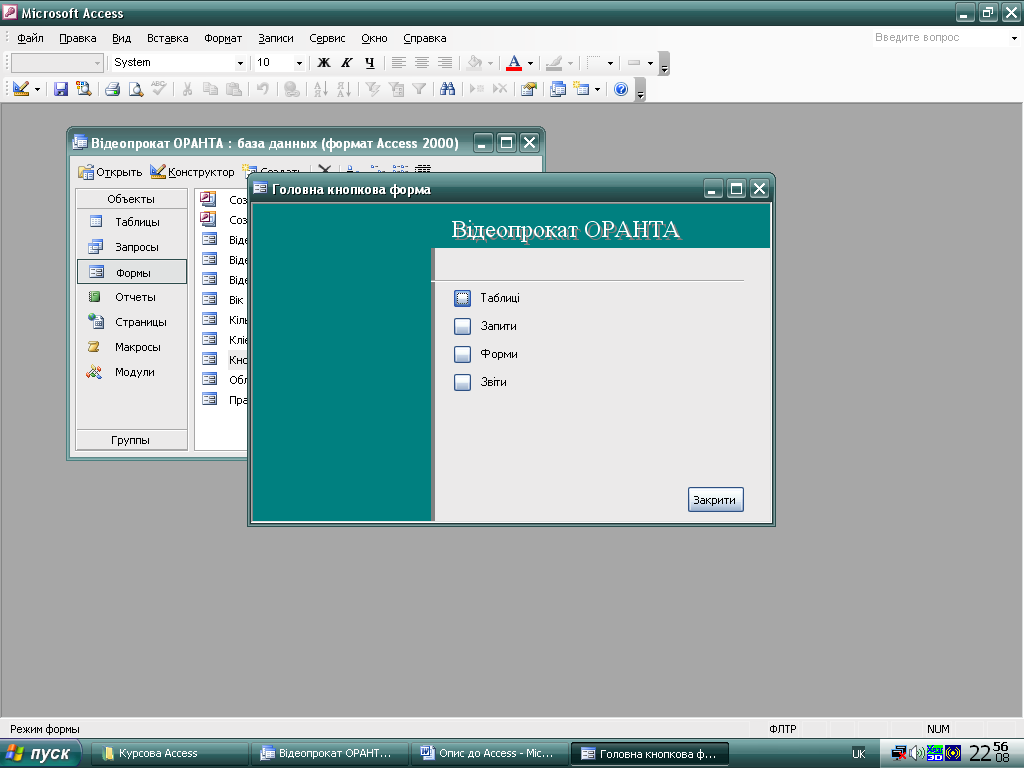Screen dimensions: 1024x768
Task: Toggle Bold (Ж) formatting
Action: click(x=324, y=63)
